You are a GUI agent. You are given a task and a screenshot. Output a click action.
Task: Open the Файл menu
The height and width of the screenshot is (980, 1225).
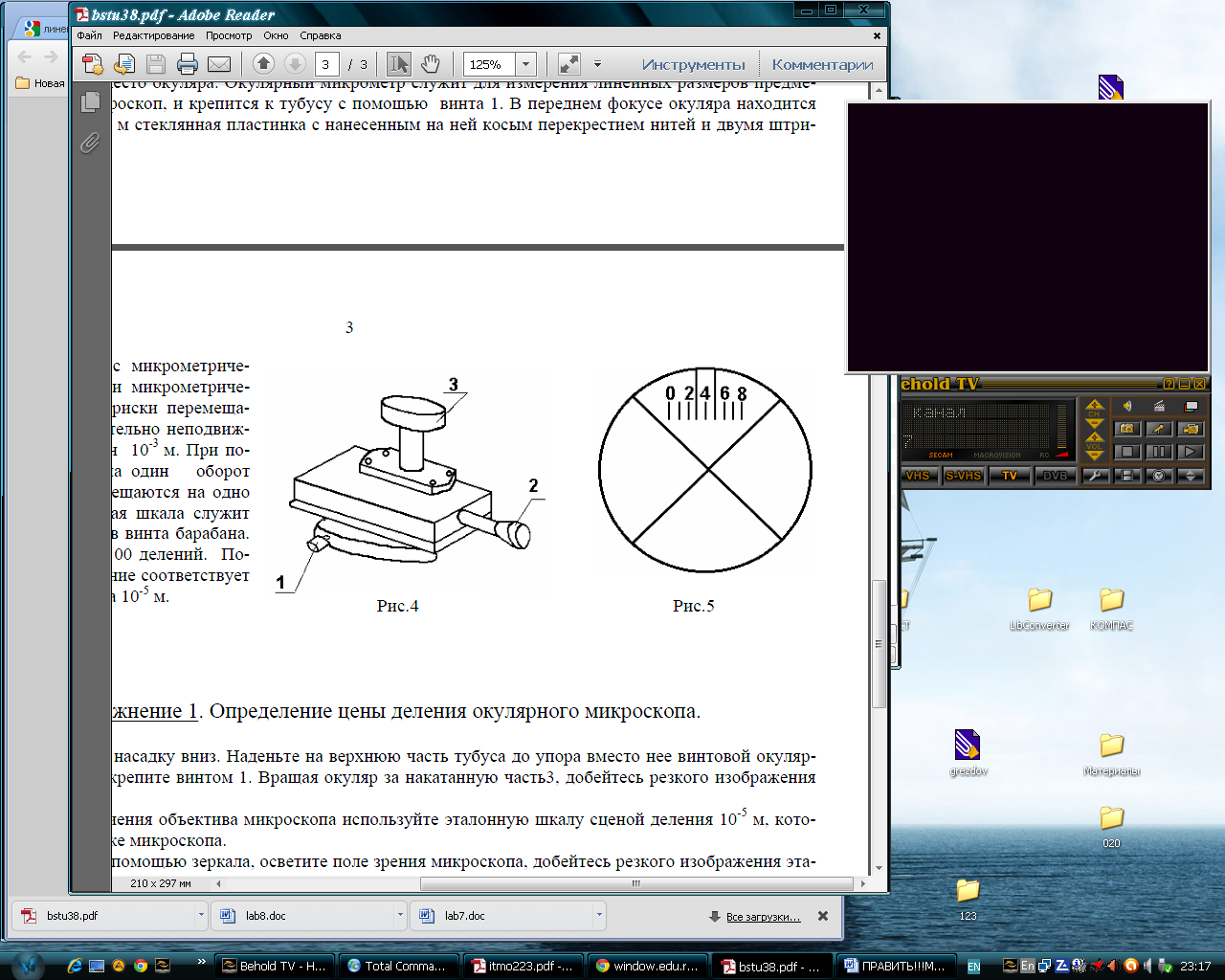[90, 35]
